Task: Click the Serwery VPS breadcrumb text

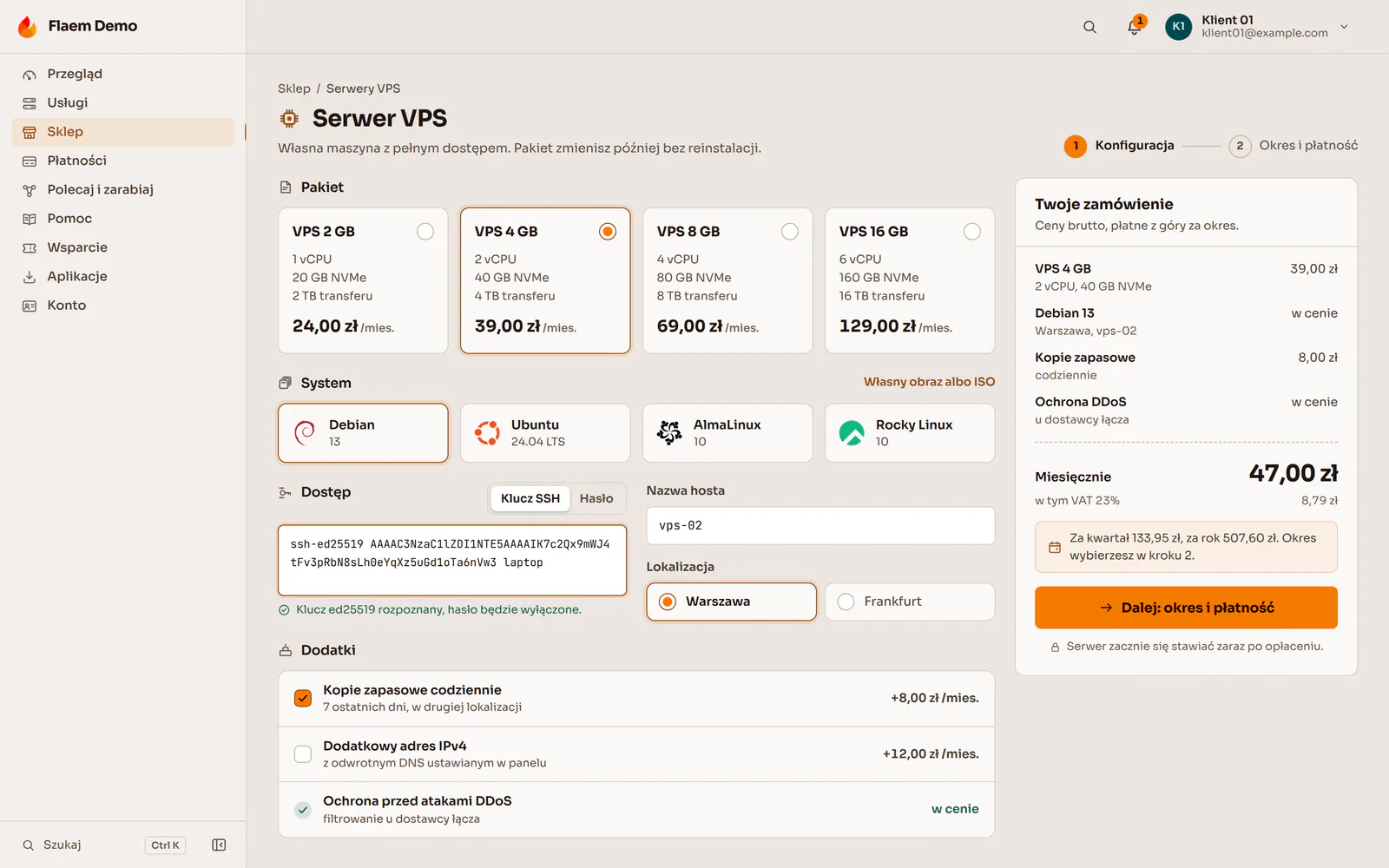Action: click(x=363, y=89)
